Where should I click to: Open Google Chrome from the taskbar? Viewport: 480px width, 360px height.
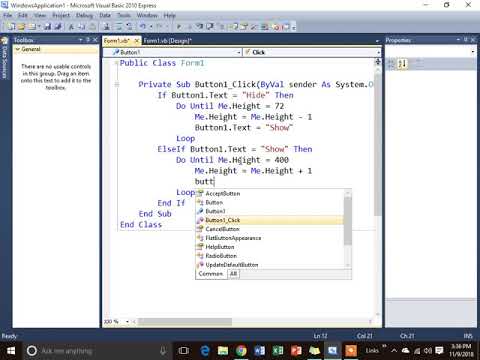[x=241, y=351]
